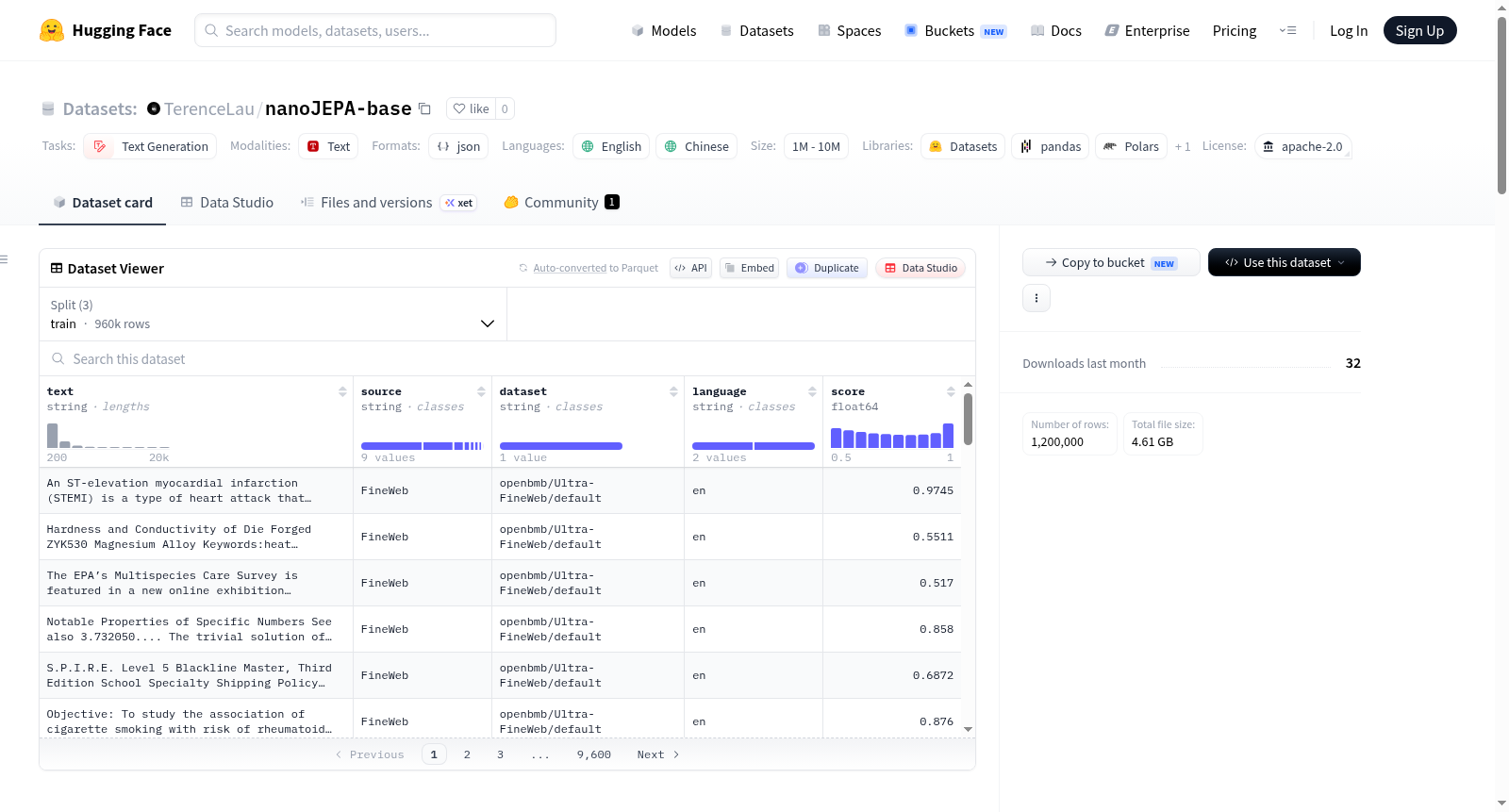Click the Hugging Face logo icon
Screen dimensions: 1509x812
click(52, 30)
